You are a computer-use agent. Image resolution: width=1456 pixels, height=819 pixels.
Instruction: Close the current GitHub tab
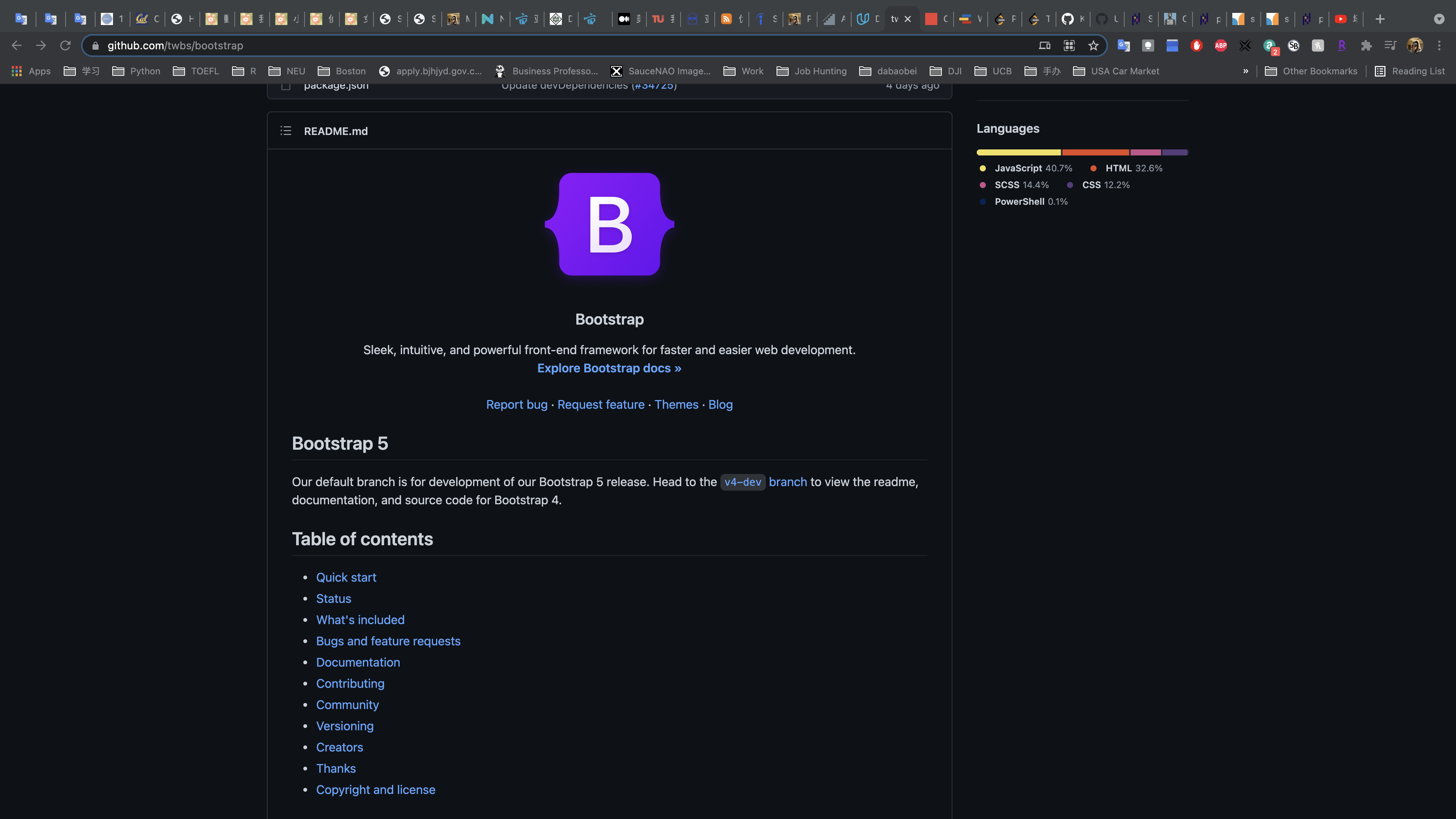[x=908, y=19]
